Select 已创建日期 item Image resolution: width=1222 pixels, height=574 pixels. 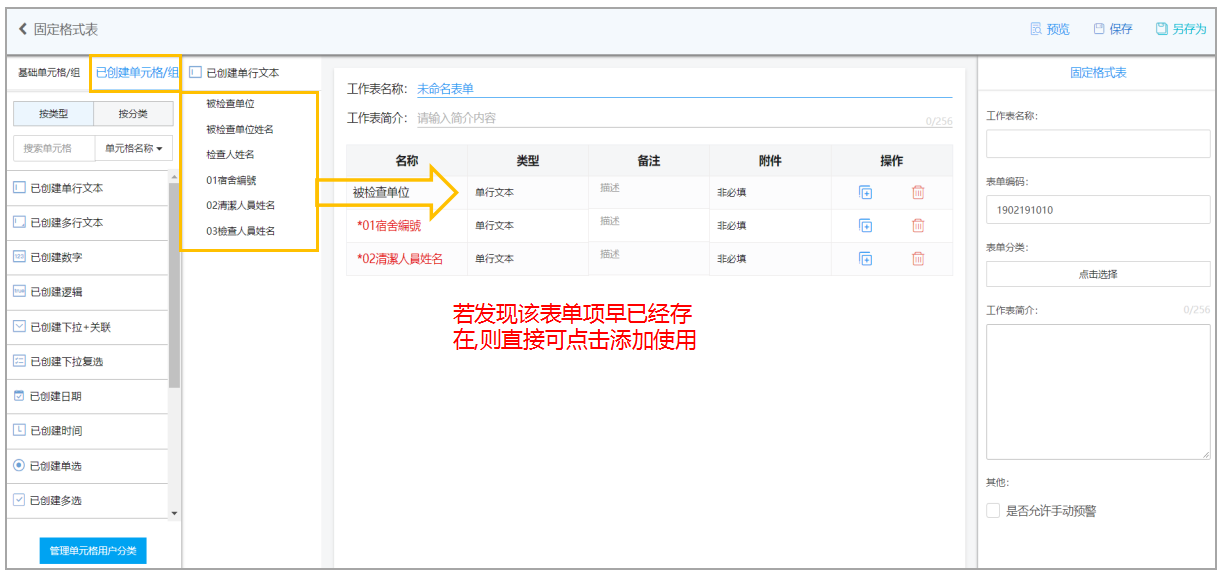[x=87, y=396]
